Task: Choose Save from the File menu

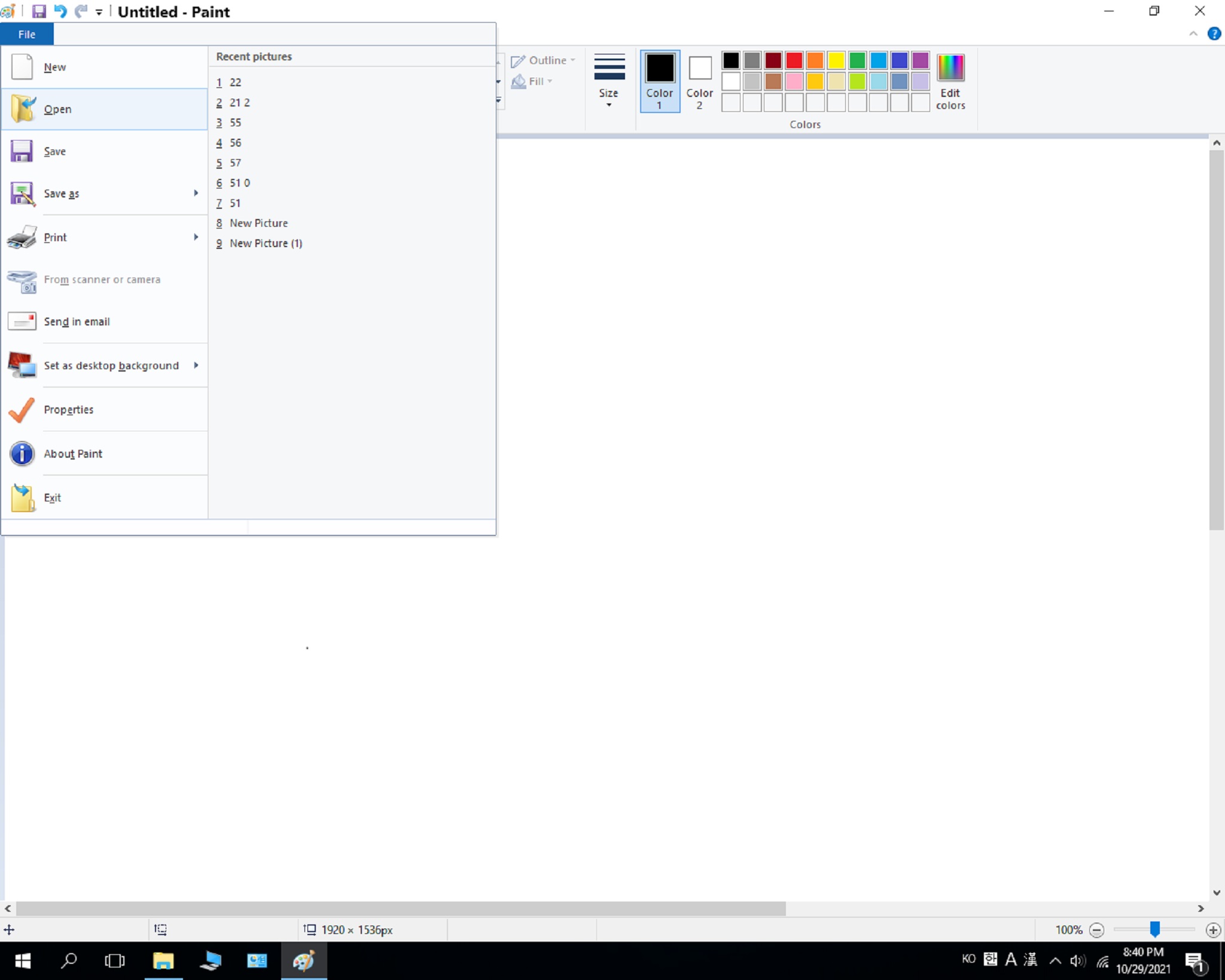Action: [x=104, y=151]
